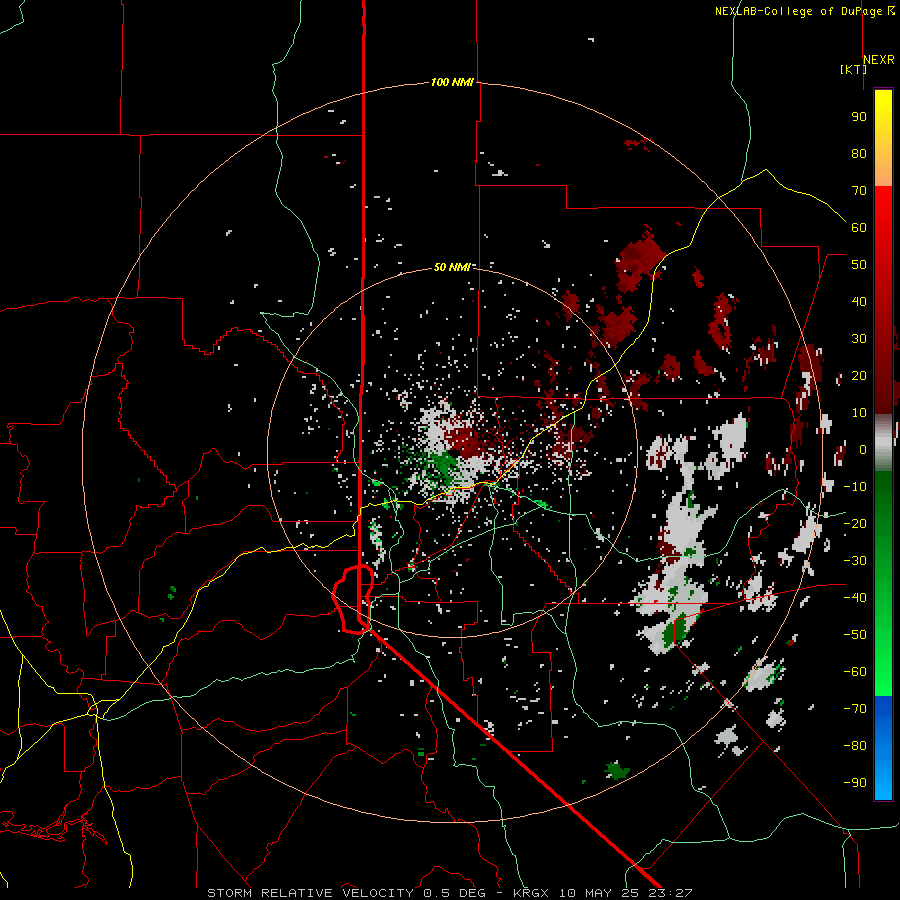Screen dimensions: 900x900
Task: Click the -90 value on the velocity scale
Action: pos(855,783)
